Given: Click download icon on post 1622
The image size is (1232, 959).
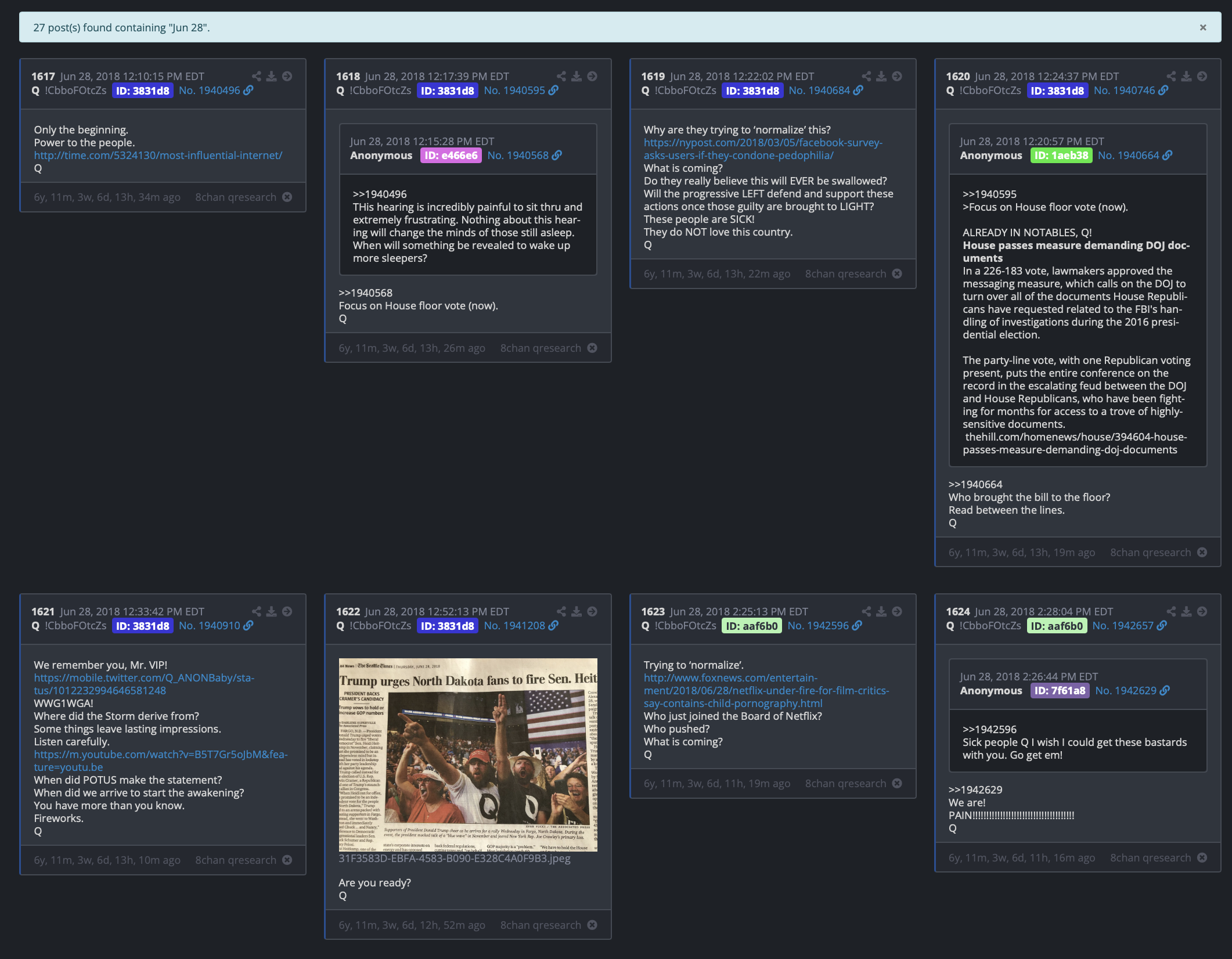Looking at the screenshot, I should pyautogui.click(x=577, y=611).
